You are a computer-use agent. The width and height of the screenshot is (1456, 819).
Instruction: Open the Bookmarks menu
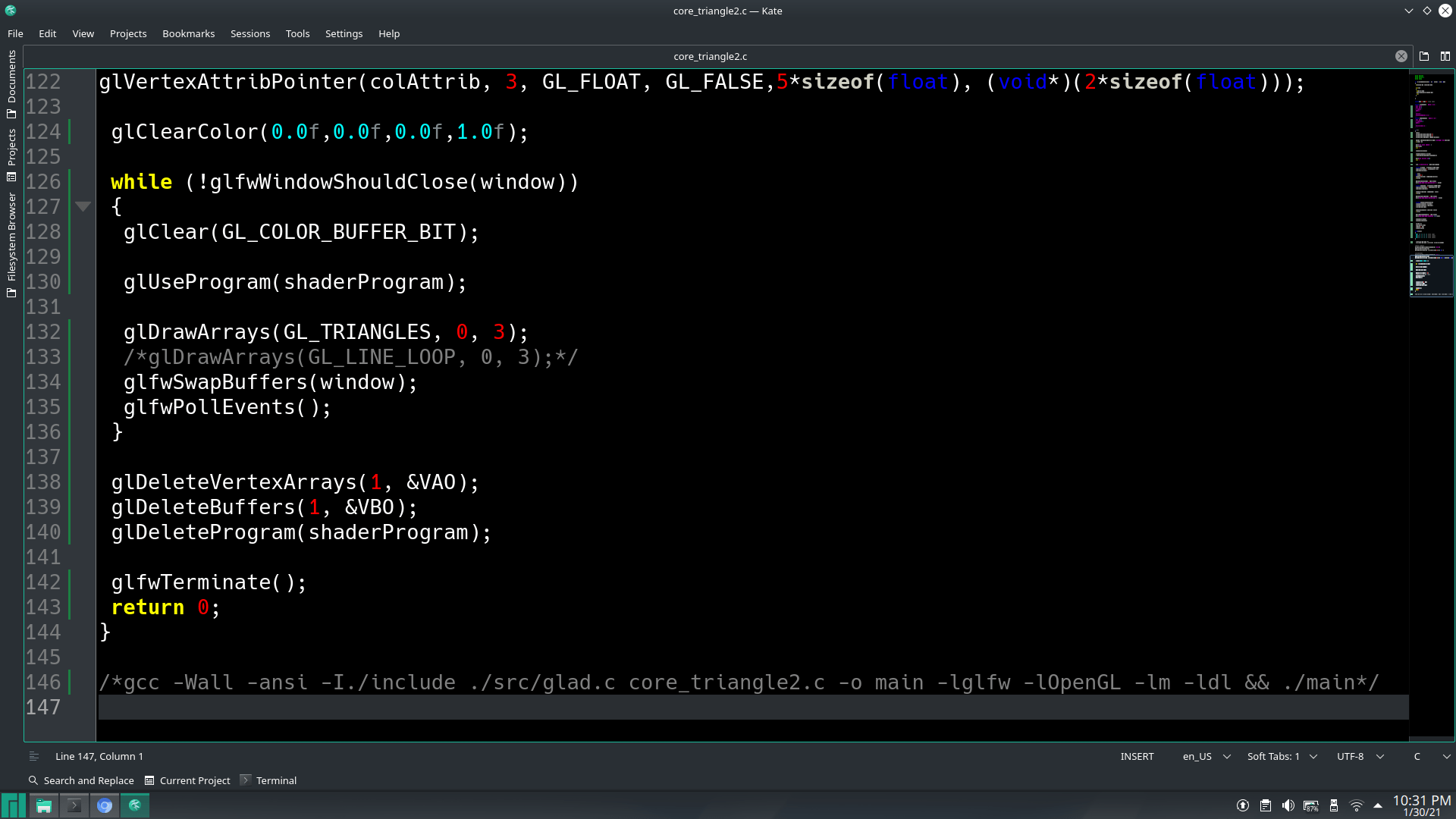[188, 33]
